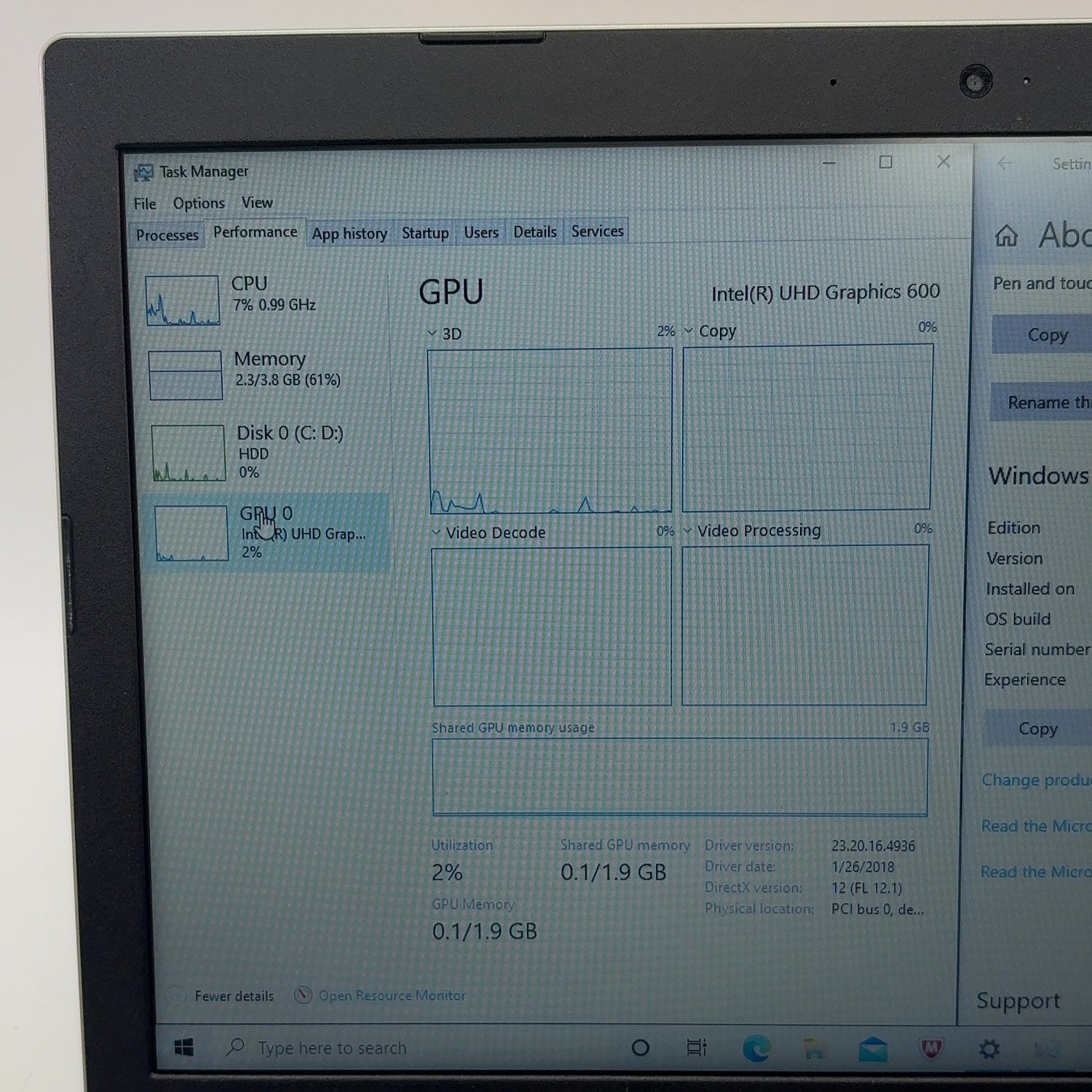This screenshot has width=1092, height=1092.
Task: Click Copy button under Pen and touch
Action: 1042,335
